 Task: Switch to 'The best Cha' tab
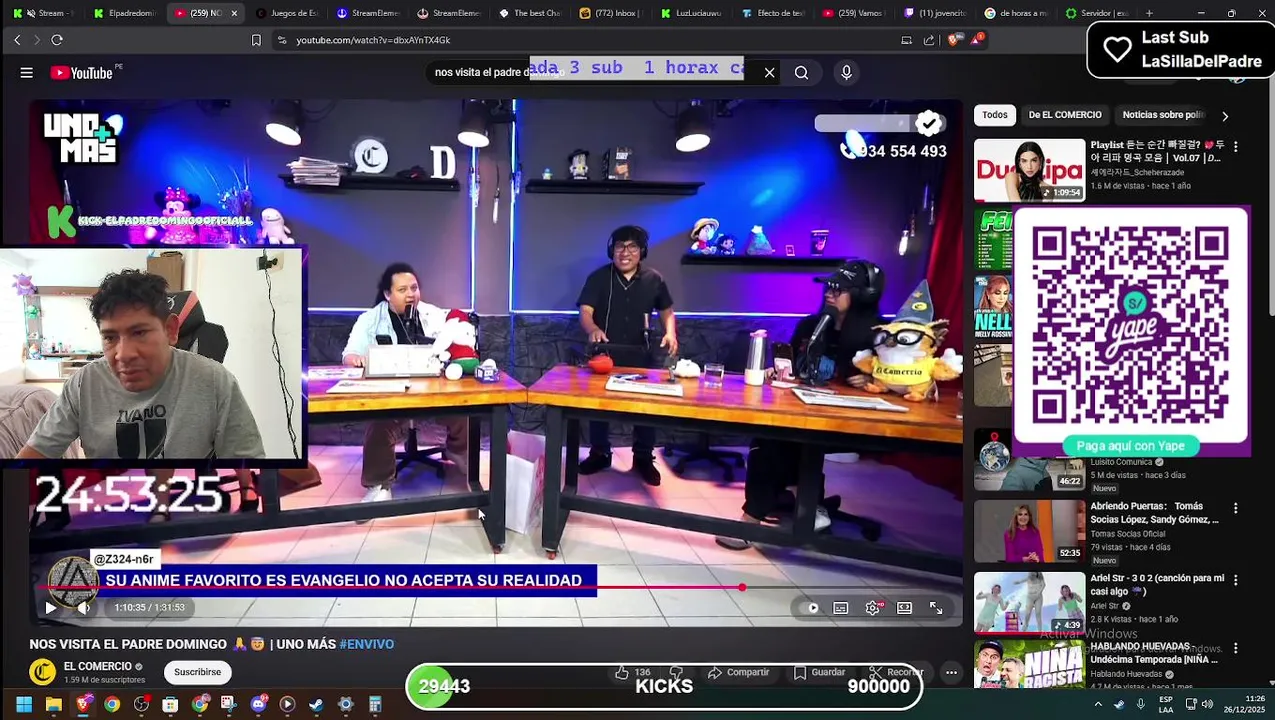pos(529,13)
